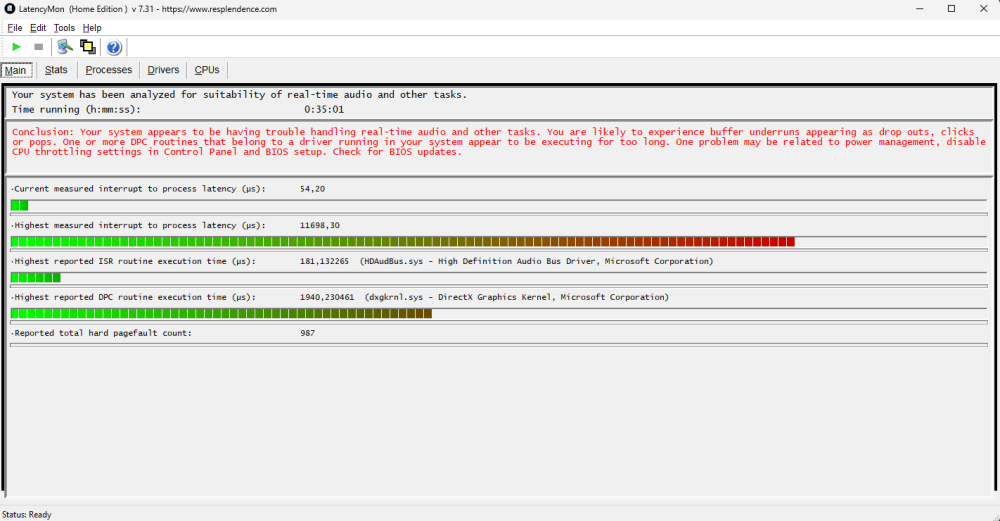Image resolution: width=1000 pixels, height=521 pixels.
Task: Open the system information magnifier icon
Action: coord(65,47)
